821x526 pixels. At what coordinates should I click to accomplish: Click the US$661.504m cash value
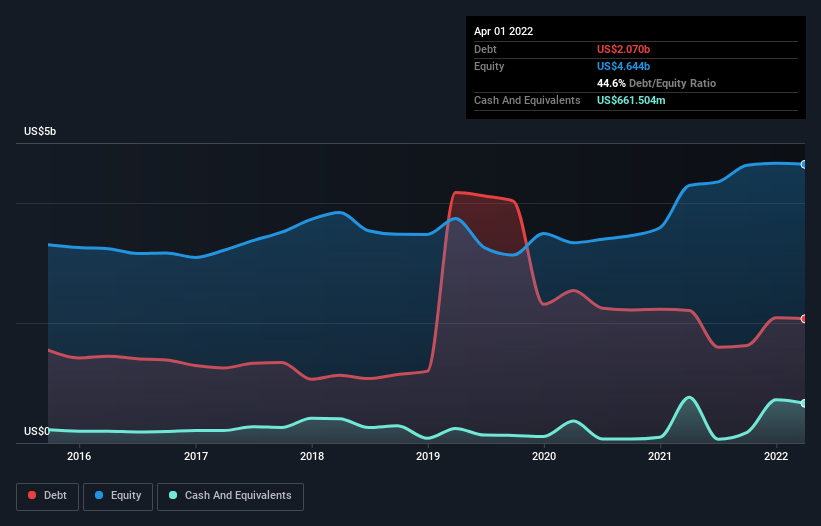(x=631, y=100)
